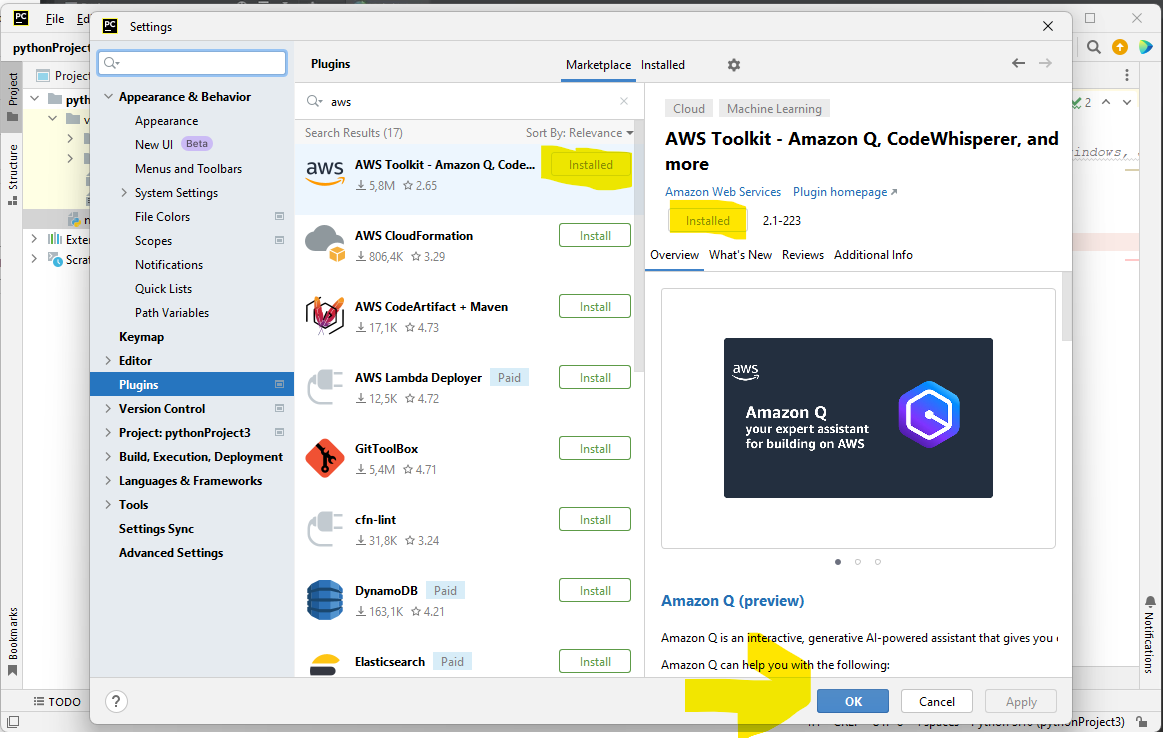The image size is (1163, 738).
Task: Open the Reviews tab
Action: (x=802, y=255)
